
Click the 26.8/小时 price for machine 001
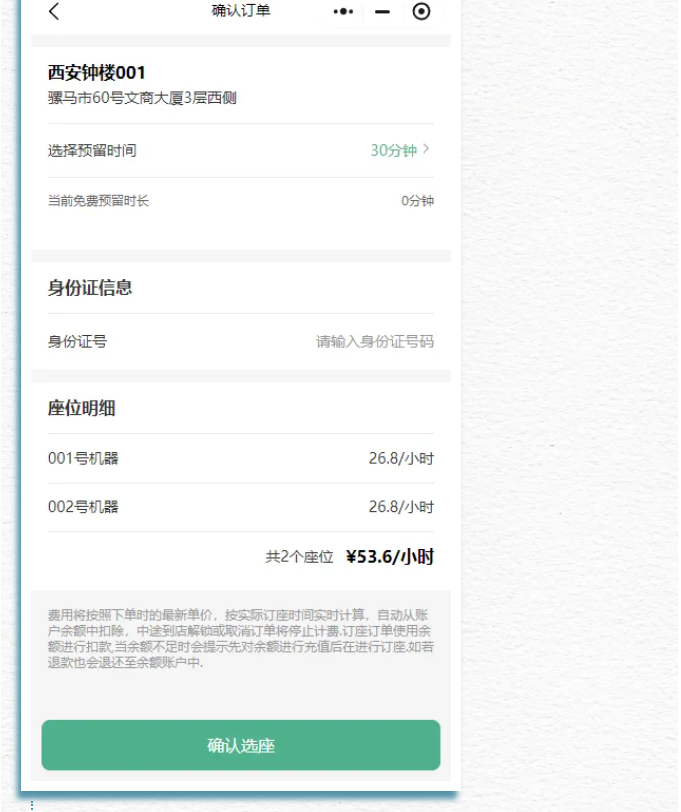400,459
